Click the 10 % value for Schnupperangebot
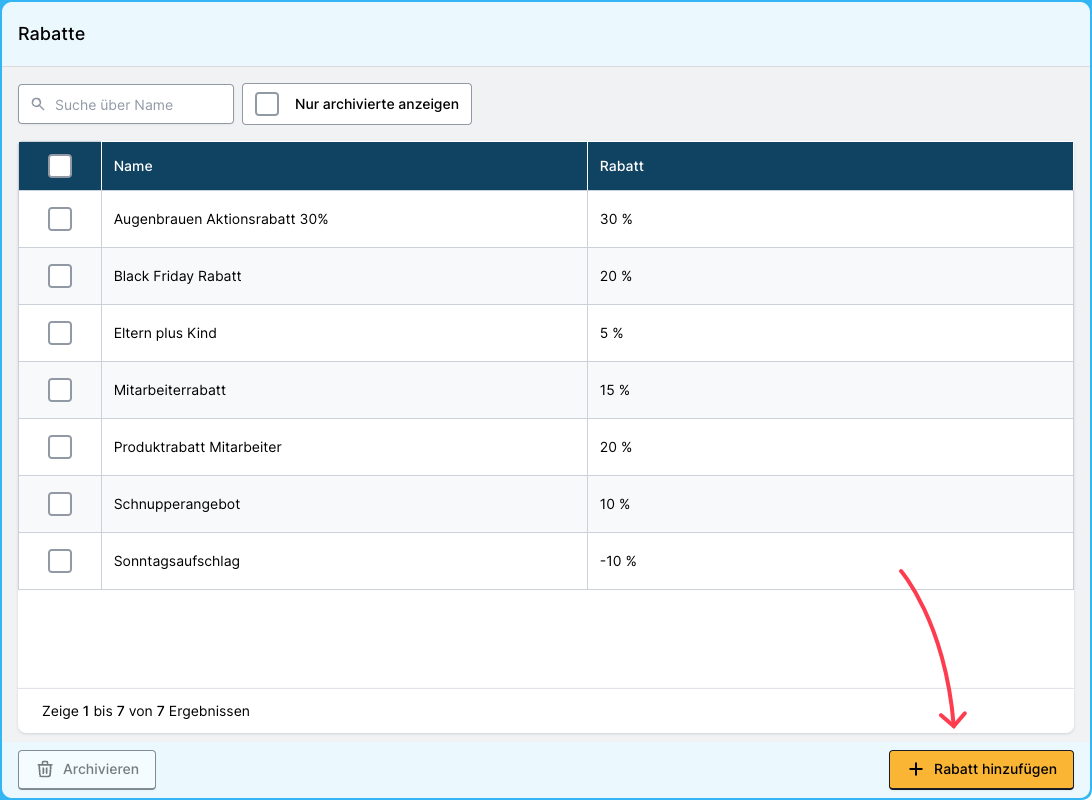Viewport: 1092px width, 800px height. (x=615, y=504)
